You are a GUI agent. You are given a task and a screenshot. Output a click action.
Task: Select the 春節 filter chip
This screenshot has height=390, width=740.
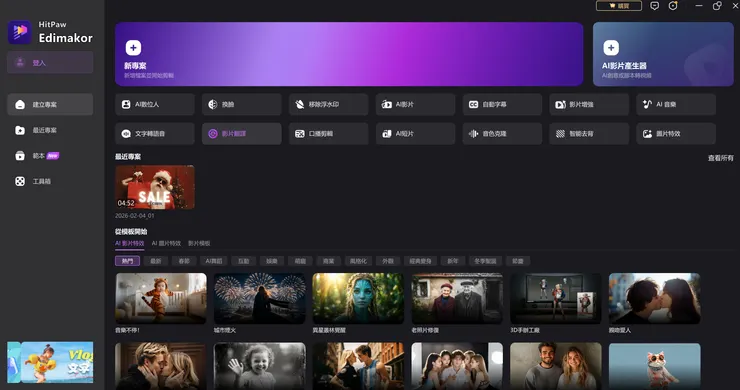coord(184,261)
